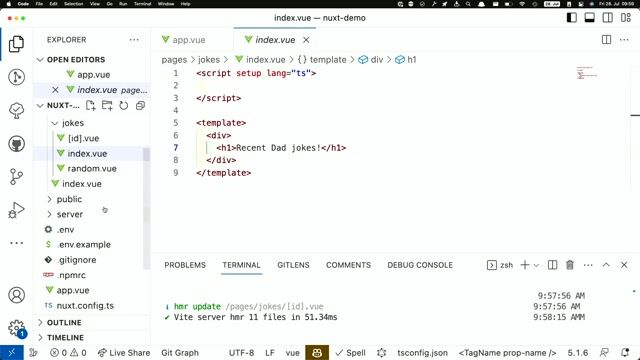Image resolution: width=640 pixels, height=360 pixels.
Task: Customize layout button in title bar
Action: pyautogui.click(x=626, y=18)
